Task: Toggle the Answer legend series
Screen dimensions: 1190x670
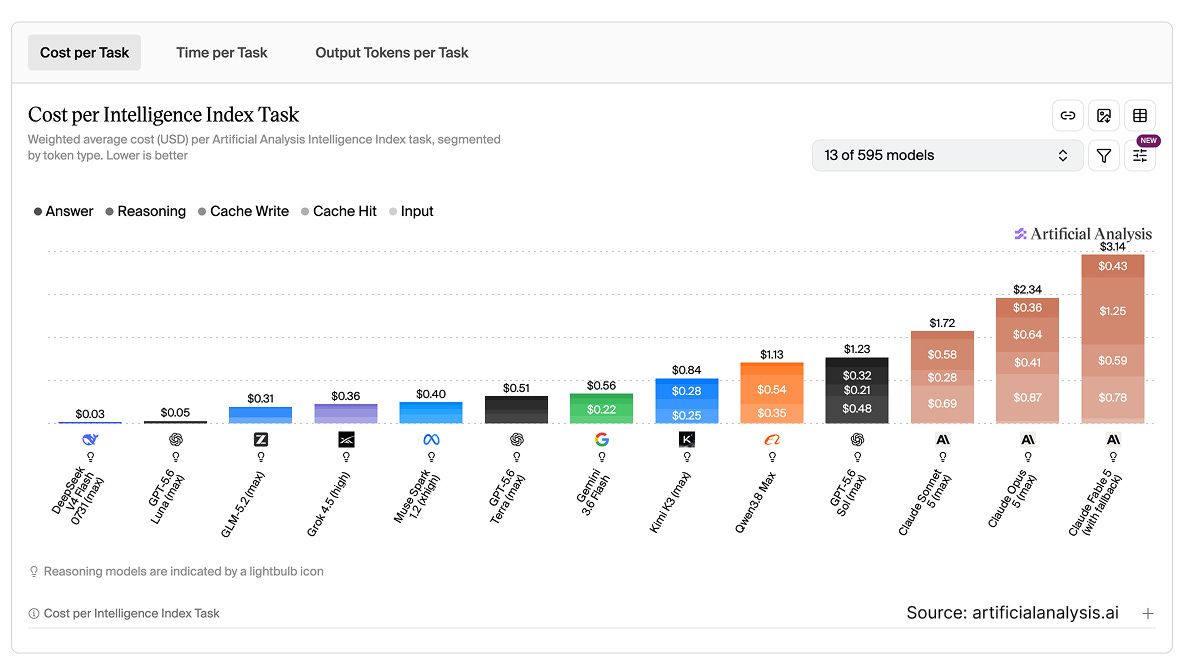Action: click(63, 211)
